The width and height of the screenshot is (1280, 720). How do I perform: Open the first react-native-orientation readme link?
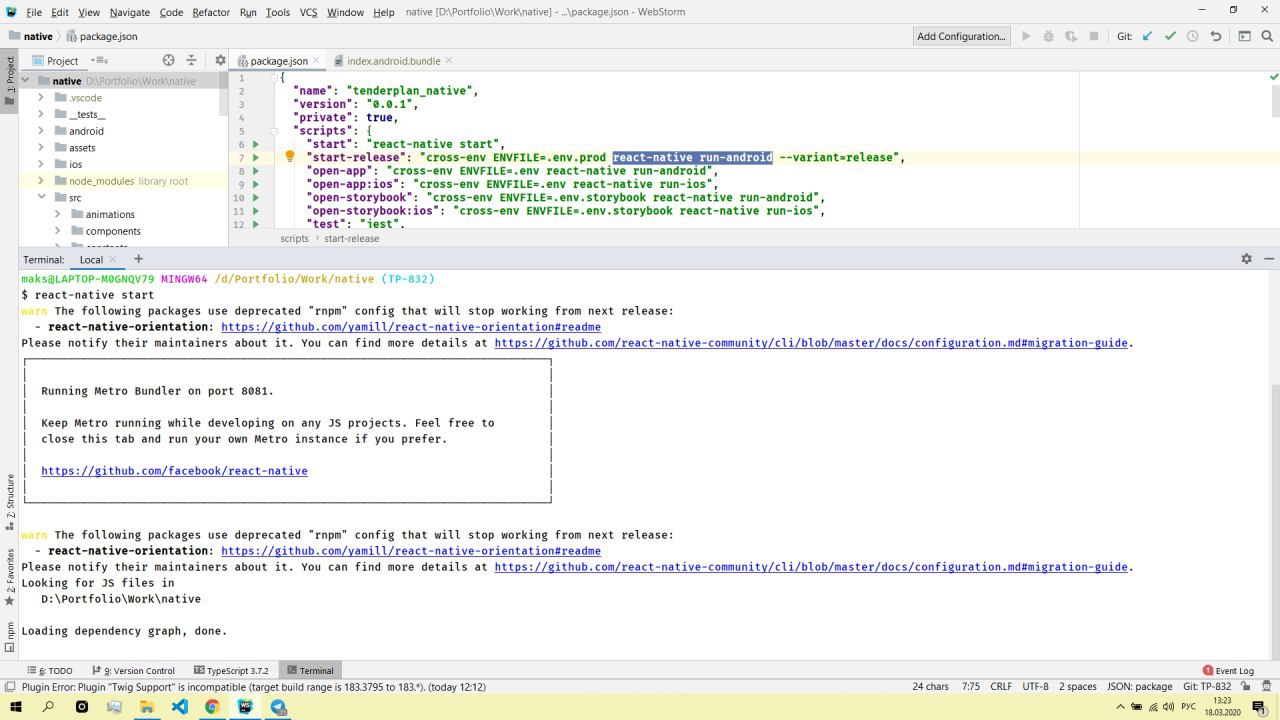pos(411,327)
